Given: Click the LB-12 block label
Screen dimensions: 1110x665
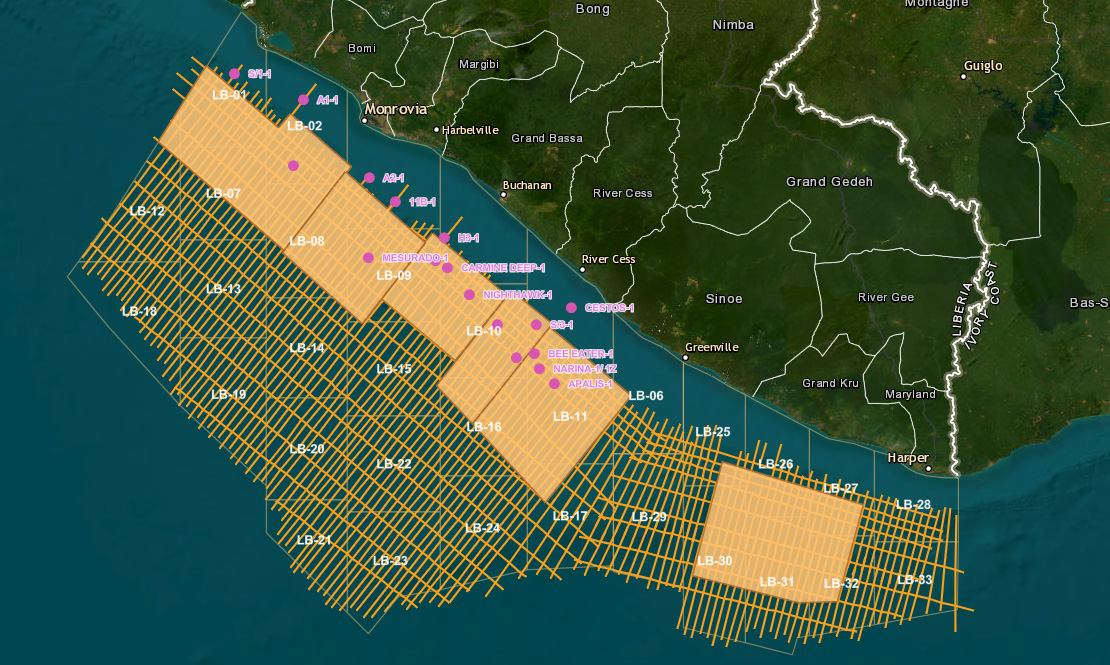Looking at the screenshot, I should (147, 211).
